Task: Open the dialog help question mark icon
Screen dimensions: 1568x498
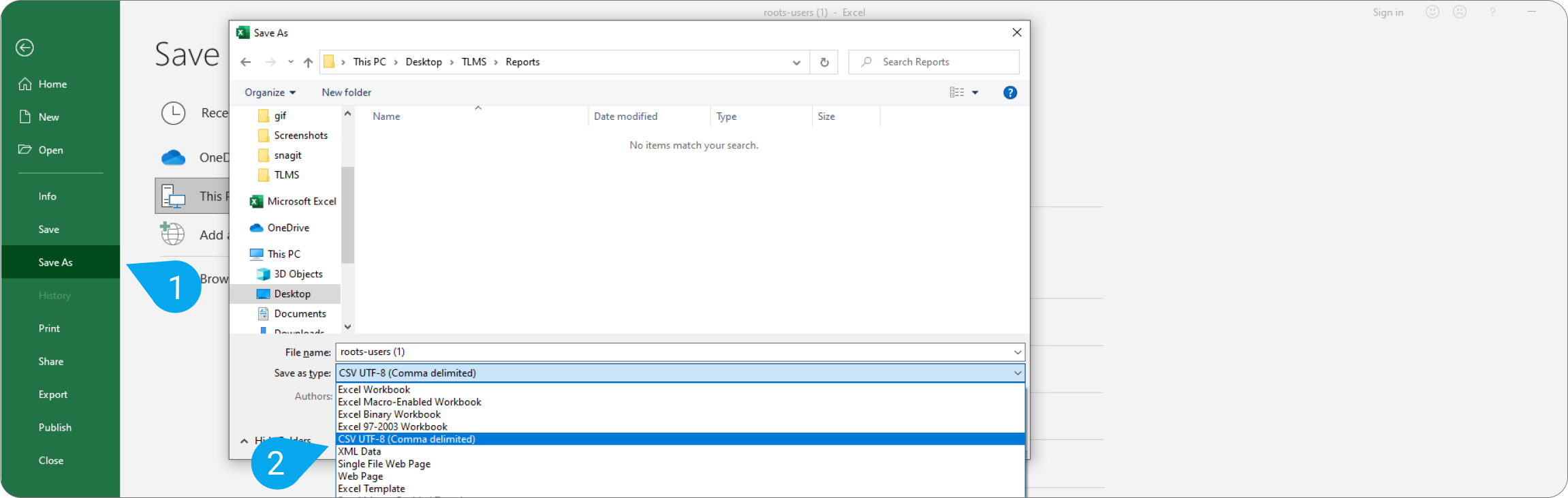Action: point(1009,93)
